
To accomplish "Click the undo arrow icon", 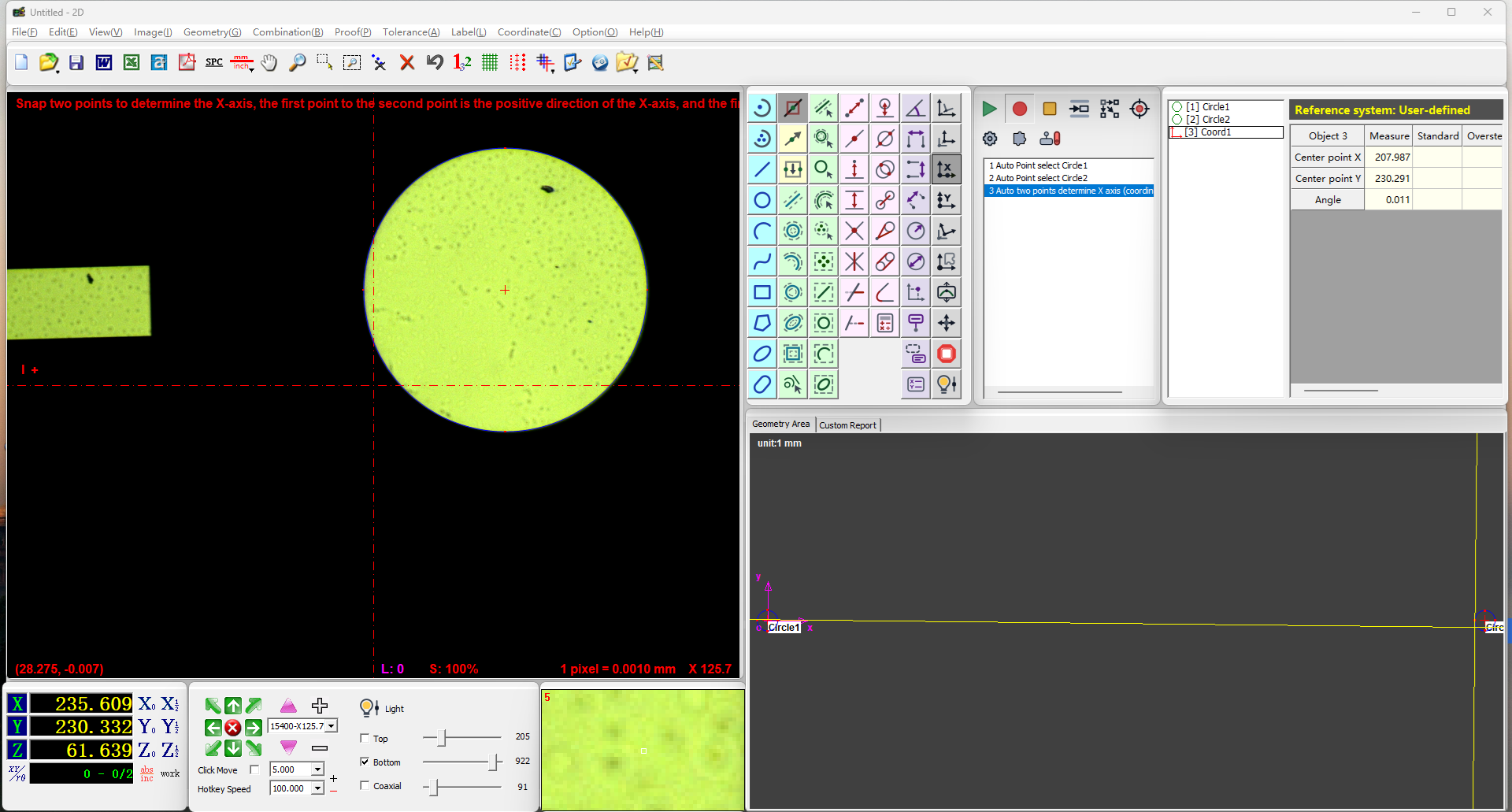I will pyautogui.click(x=435, y=62).
